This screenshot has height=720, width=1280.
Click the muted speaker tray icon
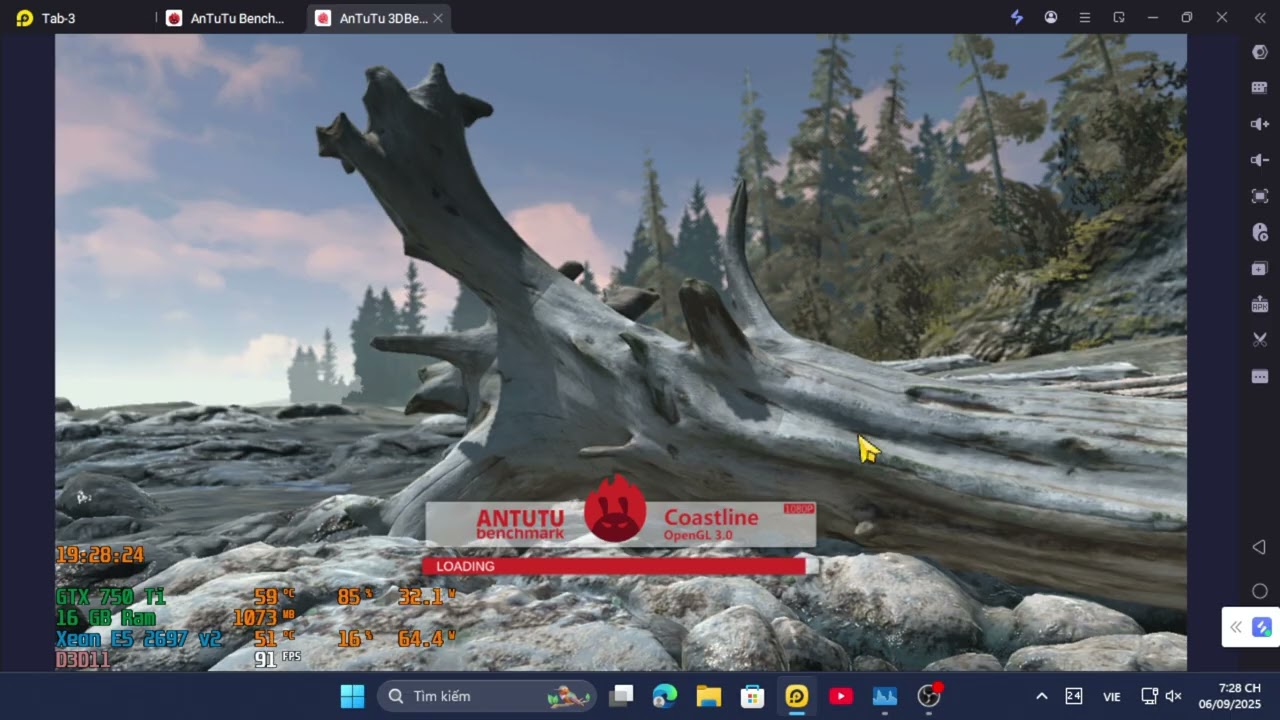point(1174,696)
